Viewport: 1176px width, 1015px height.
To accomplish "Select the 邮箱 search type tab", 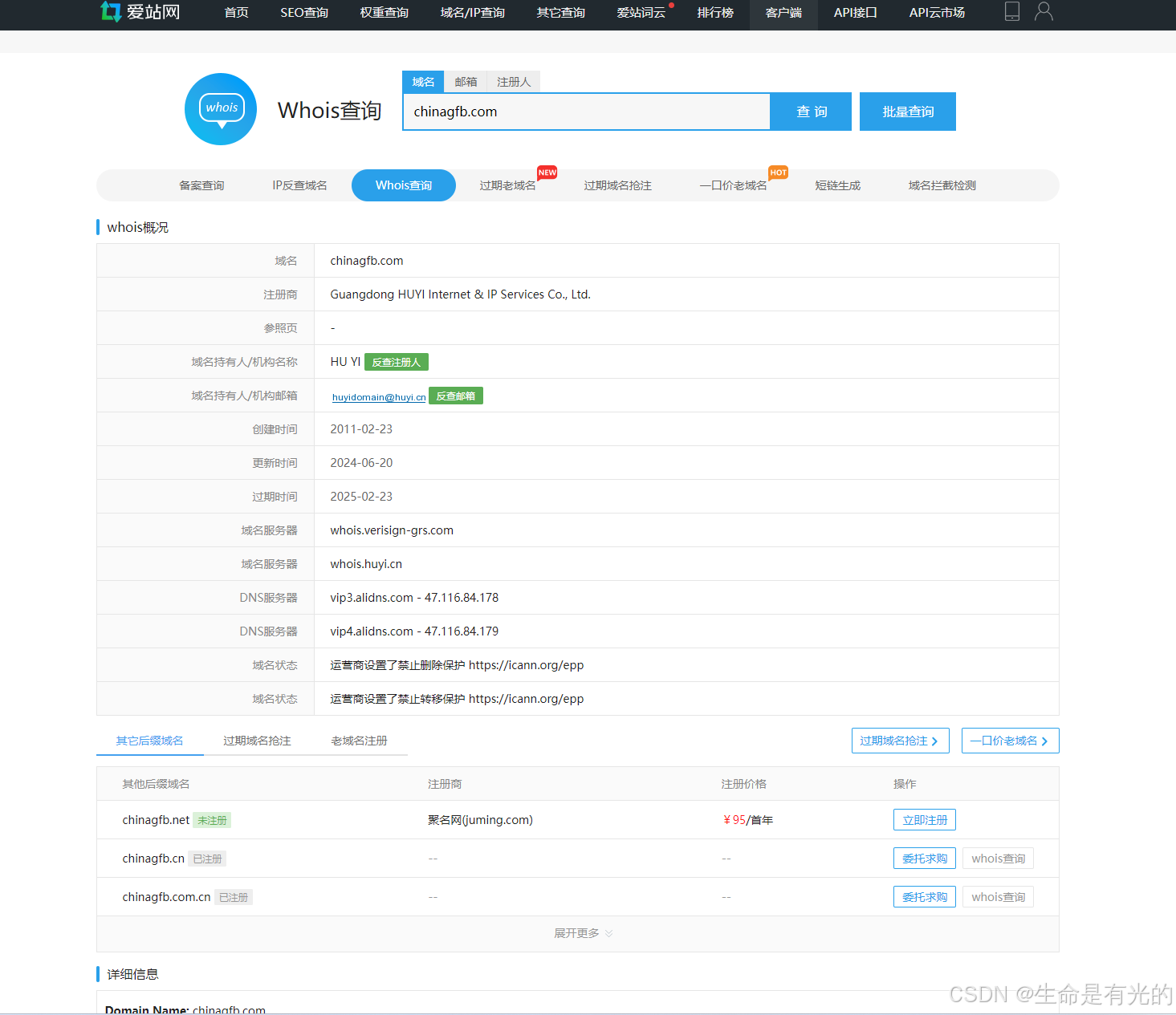I will coord(466,82).
